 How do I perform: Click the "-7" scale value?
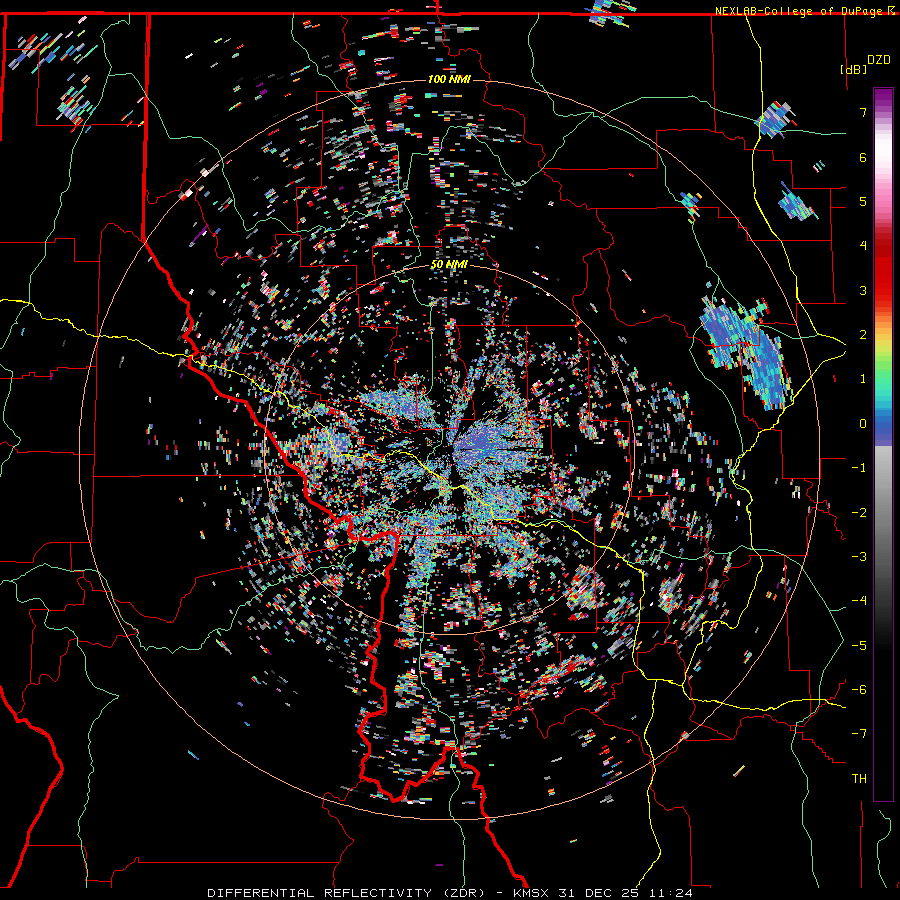(859, 734)
